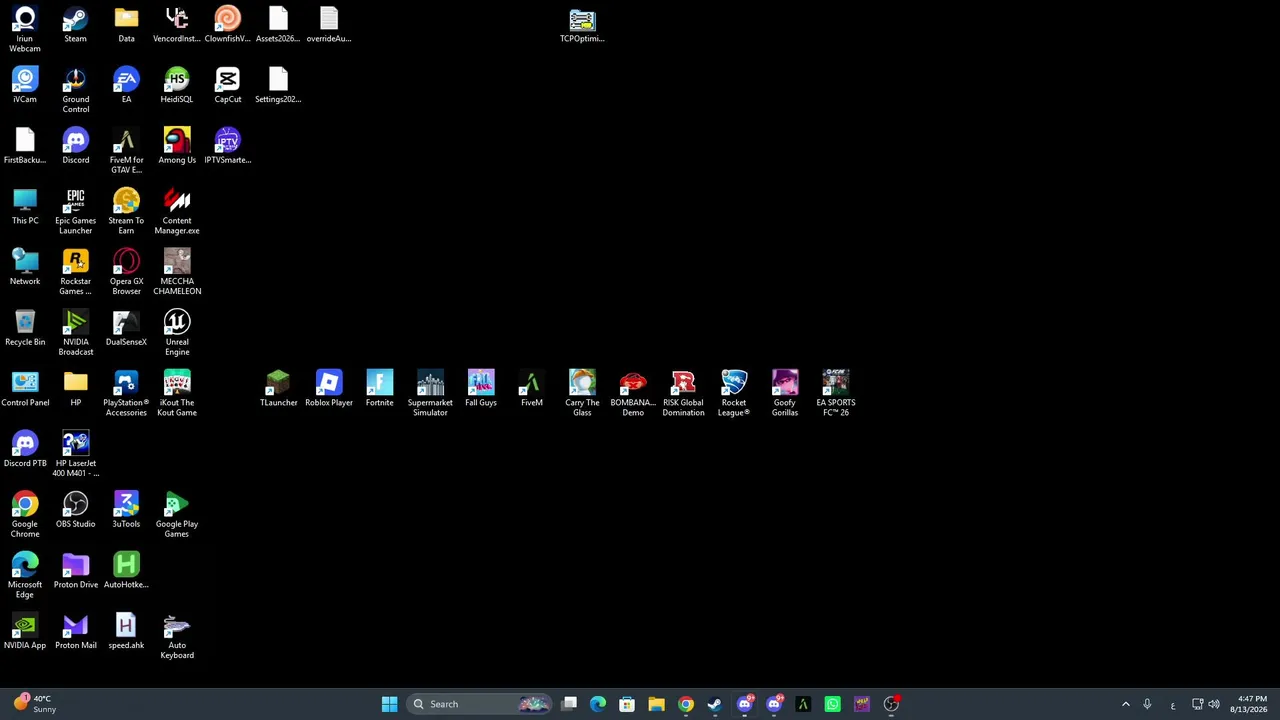This screenshot has width=1280, height=720.
Task: Select the Auto Keyboard desktop icon
Action: [177, 637]
